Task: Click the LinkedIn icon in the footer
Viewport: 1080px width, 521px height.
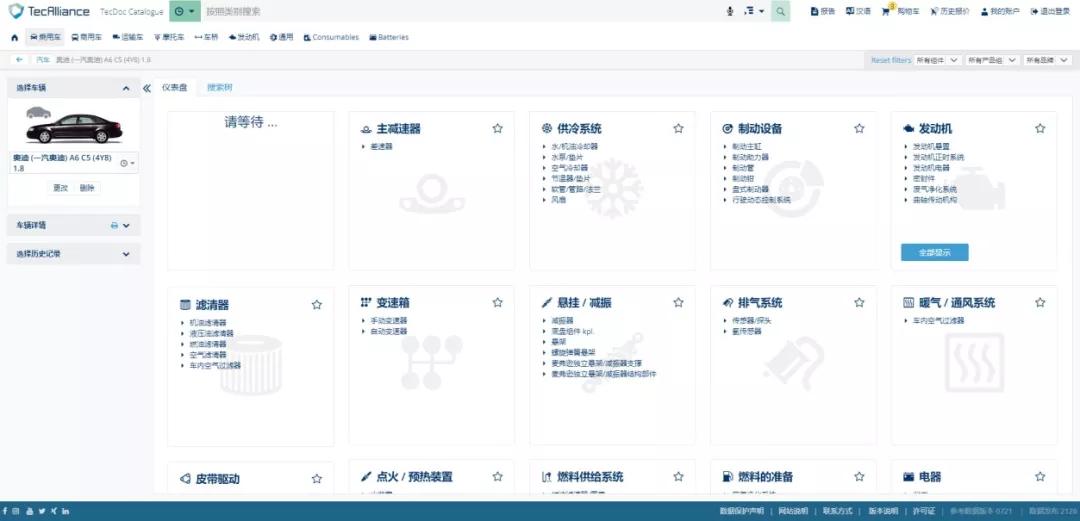Action: [65, 511]
